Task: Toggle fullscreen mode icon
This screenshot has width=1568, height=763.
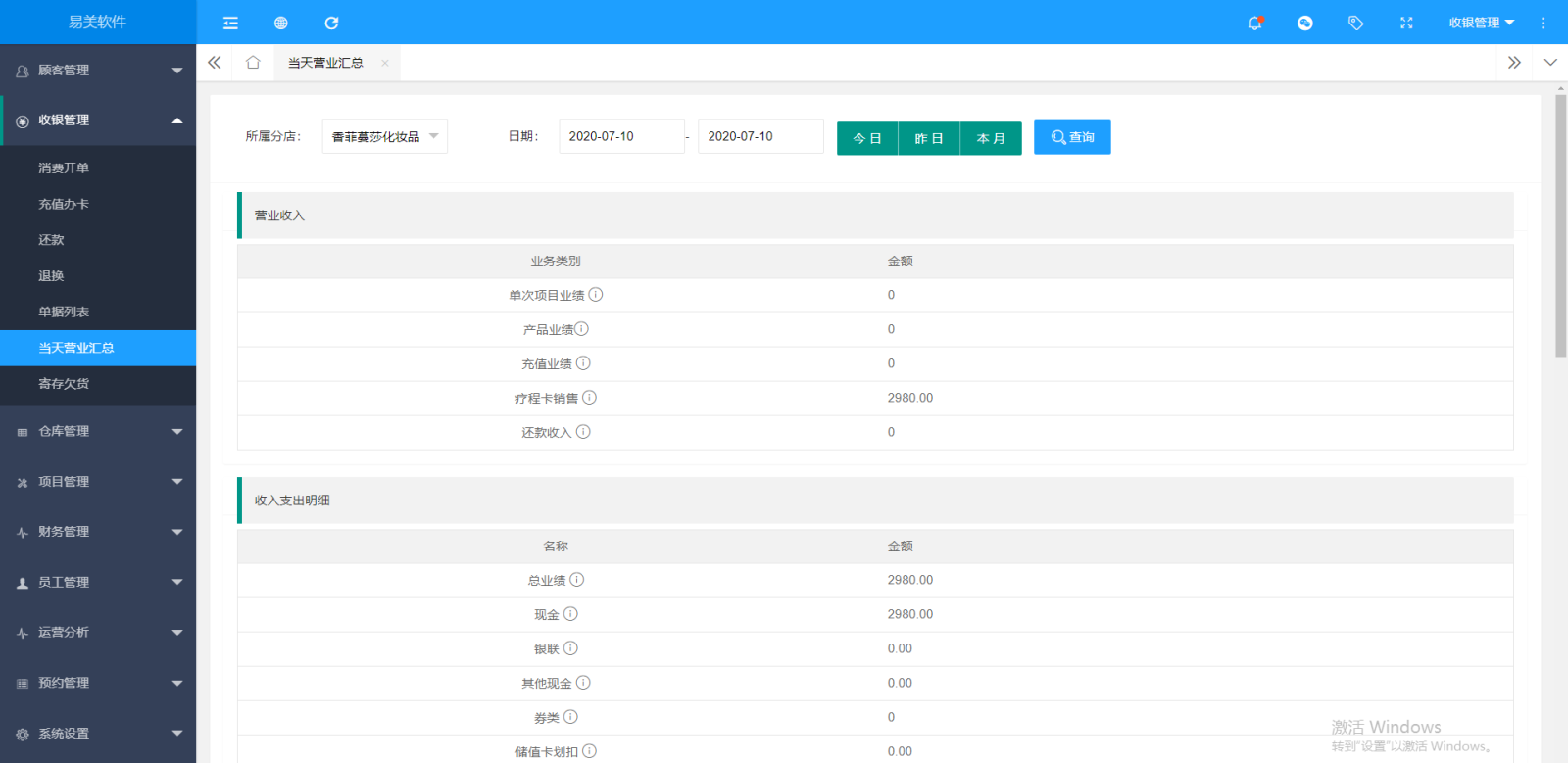Action: click(x=1406, y=23)
